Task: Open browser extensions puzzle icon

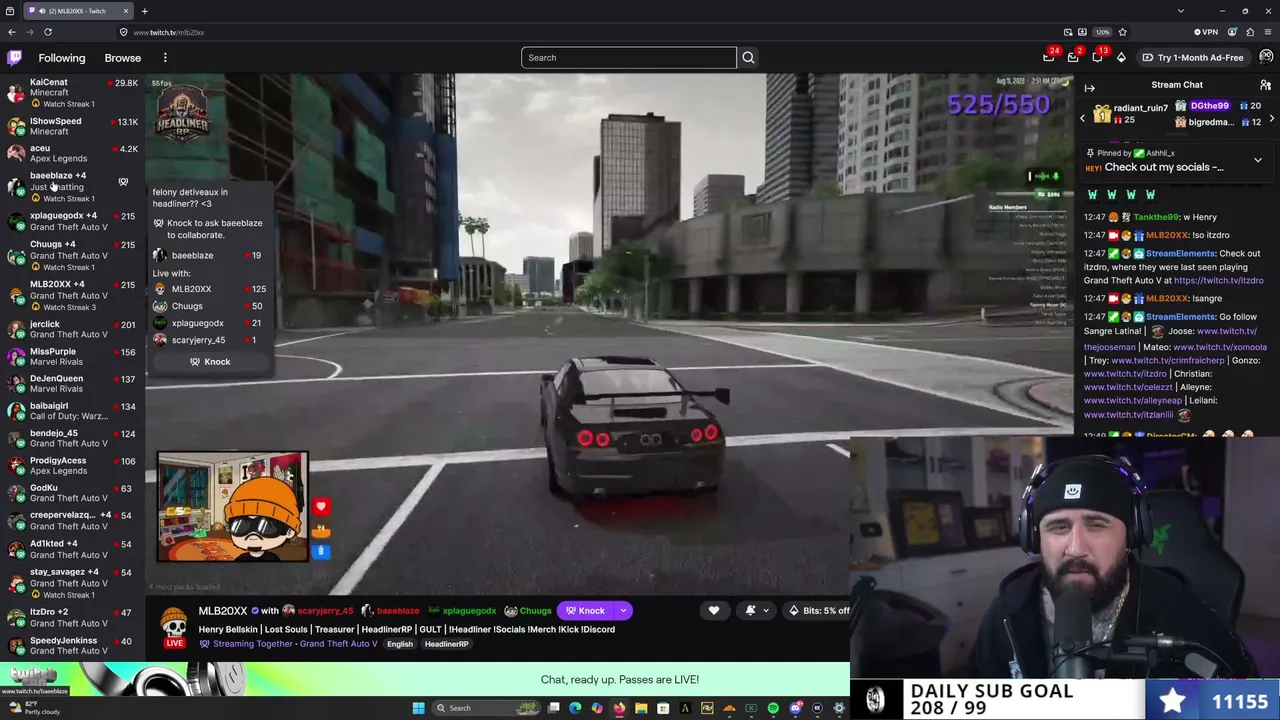Action: click(x=1250, y=32)
